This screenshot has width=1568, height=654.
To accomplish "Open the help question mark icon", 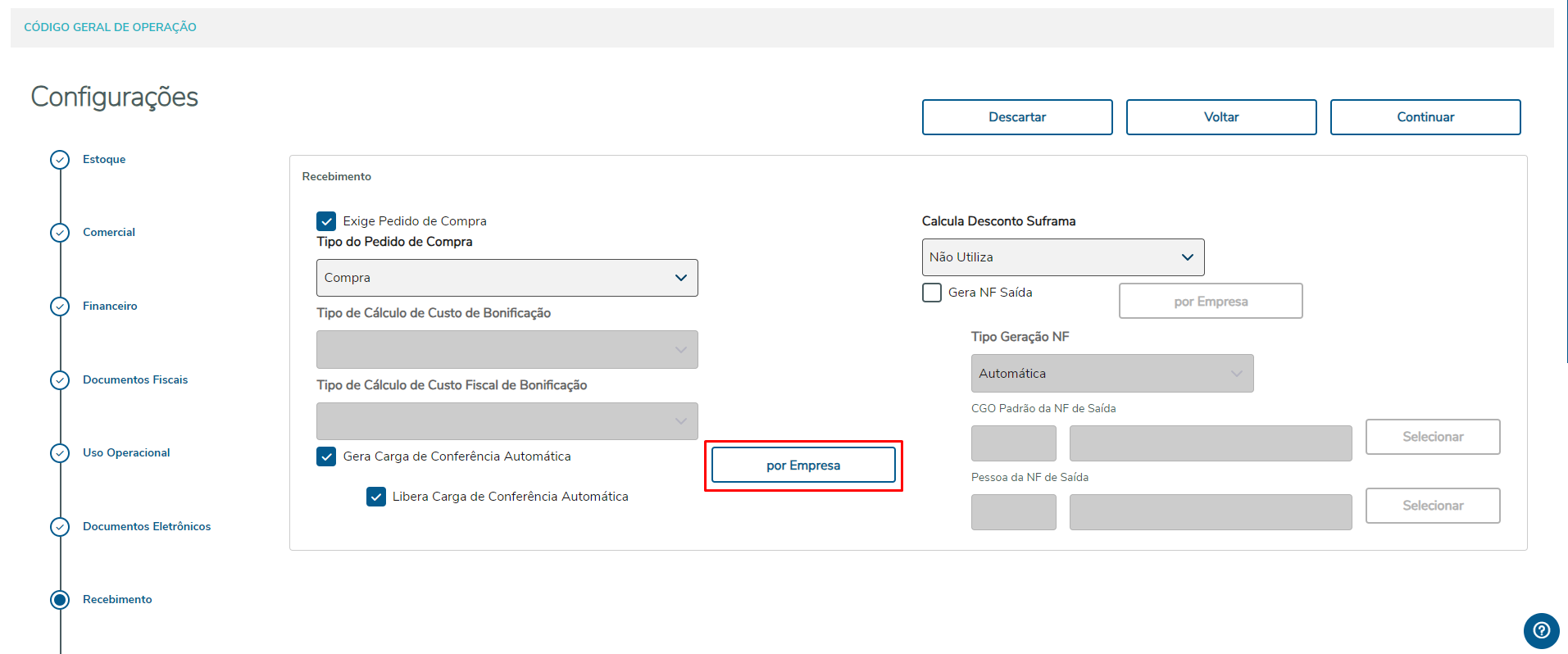I will point(1541,630).
